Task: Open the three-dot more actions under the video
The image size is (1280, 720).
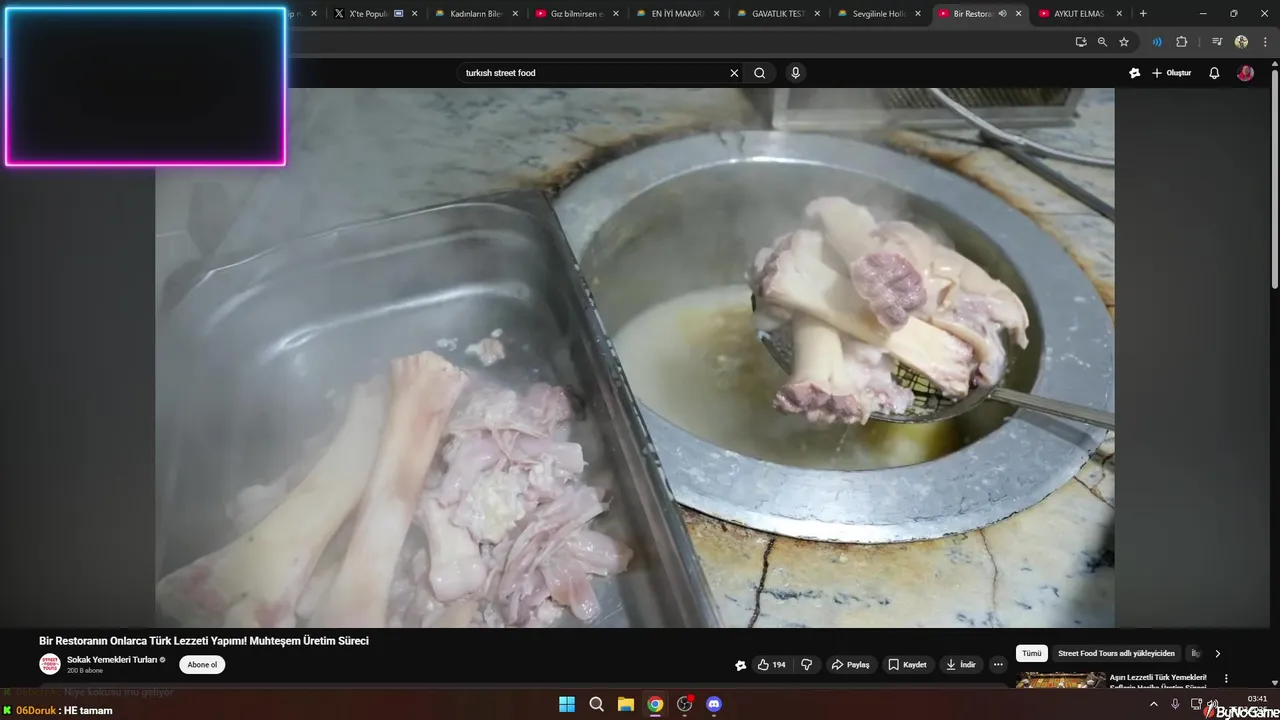Action: [x=998, y=665]
